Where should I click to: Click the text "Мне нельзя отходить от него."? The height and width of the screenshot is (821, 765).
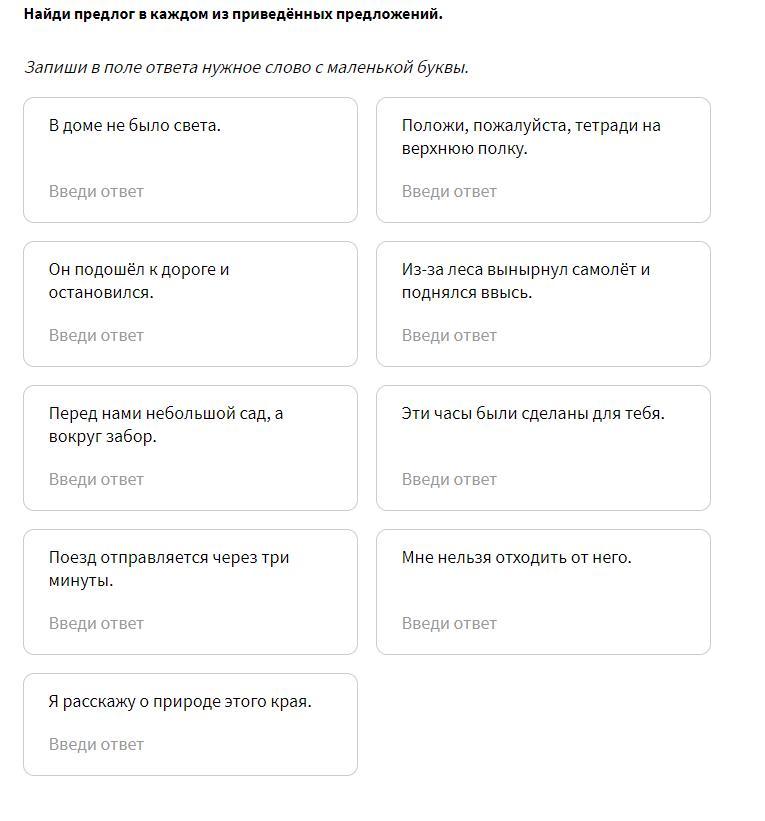coord(517,557)
